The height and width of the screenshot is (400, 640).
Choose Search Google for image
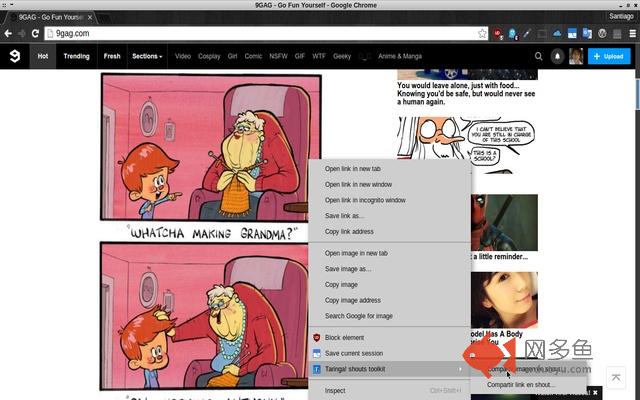[x=390, y=316]
